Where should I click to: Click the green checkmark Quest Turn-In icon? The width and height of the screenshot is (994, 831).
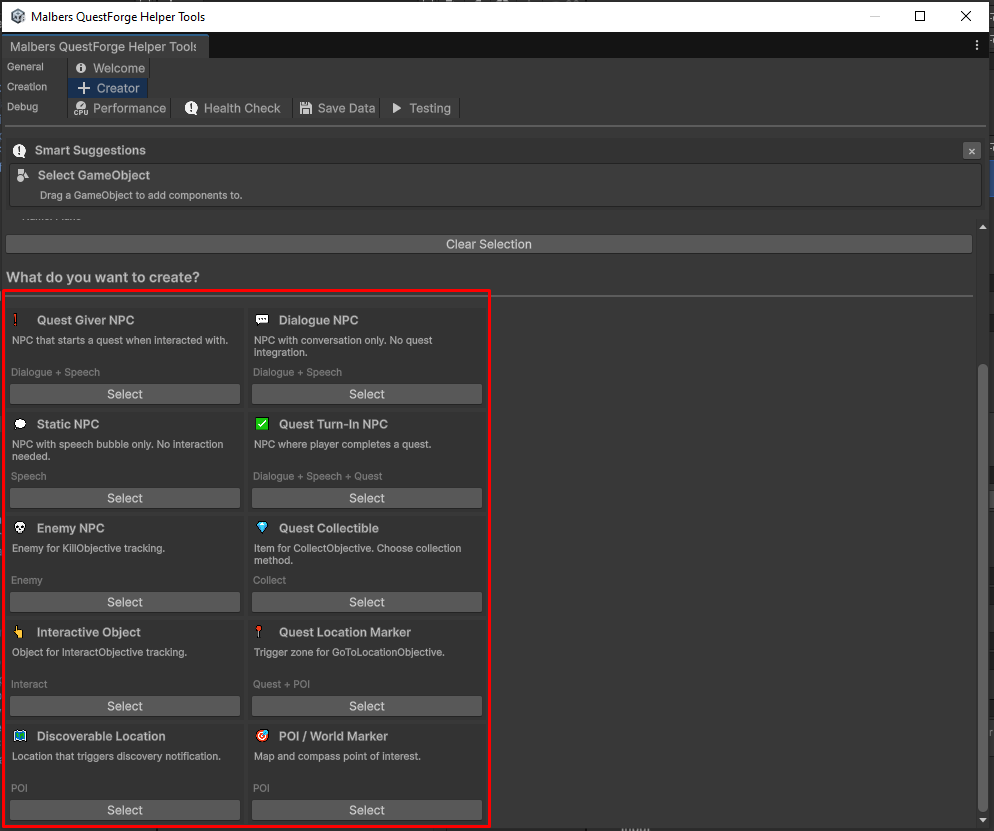click(x=262, y=424)
